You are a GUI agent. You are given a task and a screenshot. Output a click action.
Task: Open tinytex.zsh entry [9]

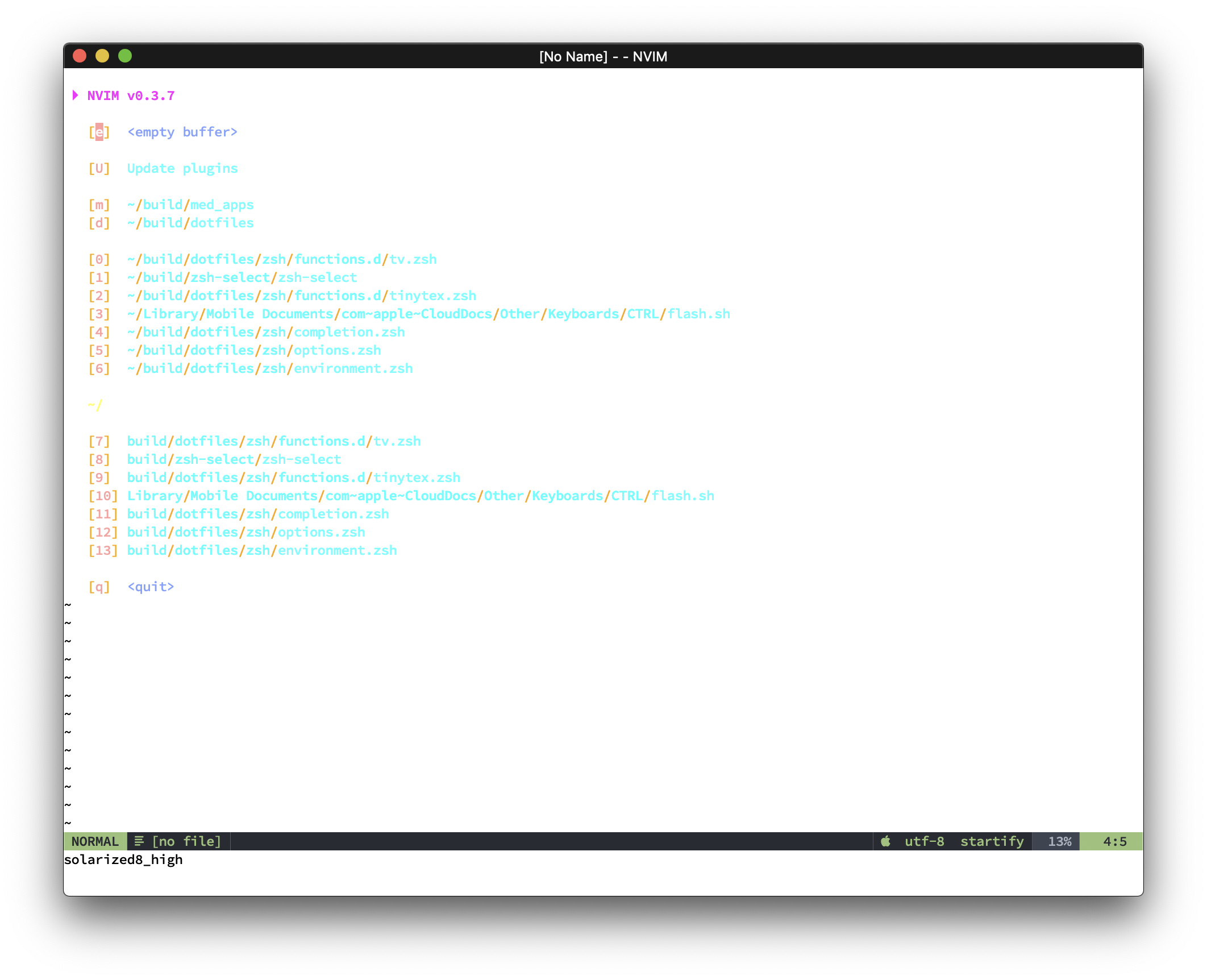pyautogui.click(x=293, y=477)
